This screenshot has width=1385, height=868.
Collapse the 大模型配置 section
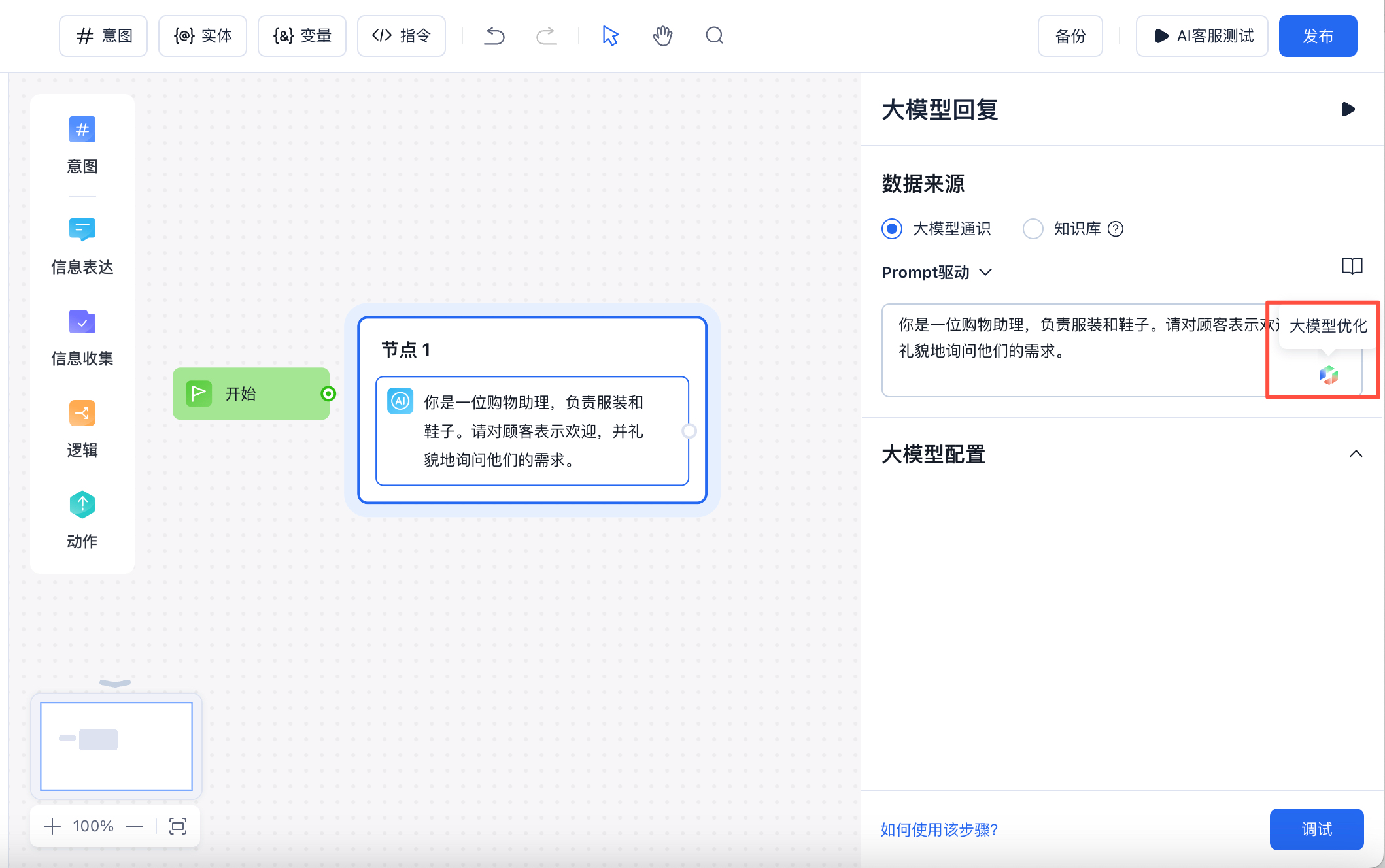(x=1356, y=454)
